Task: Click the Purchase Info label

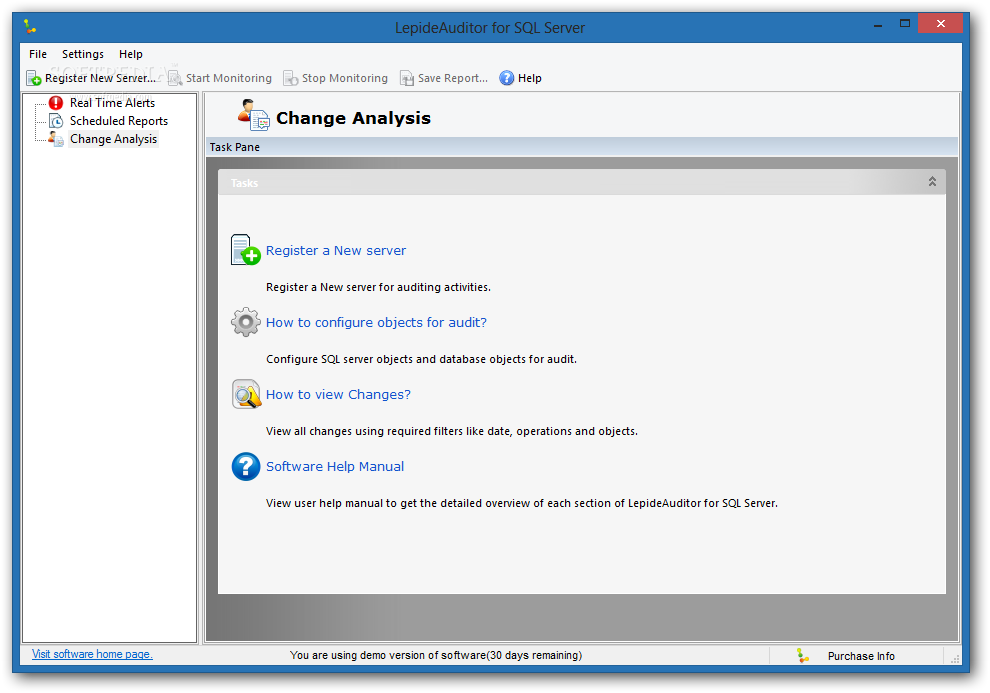Action: point(861,656)
